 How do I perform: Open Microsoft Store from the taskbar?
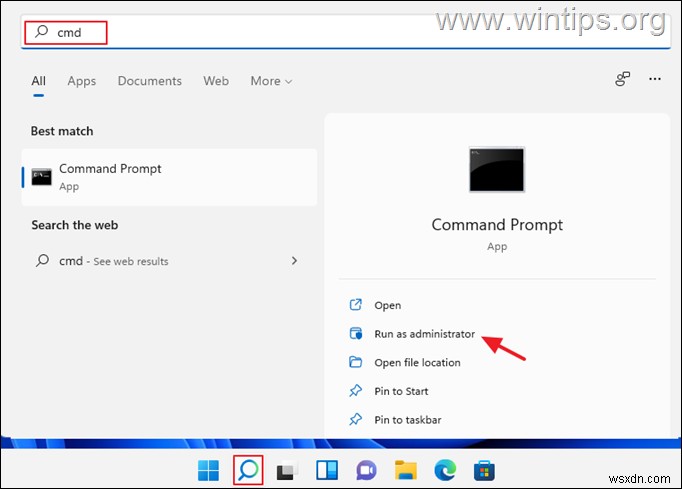[x=484, y=470]
